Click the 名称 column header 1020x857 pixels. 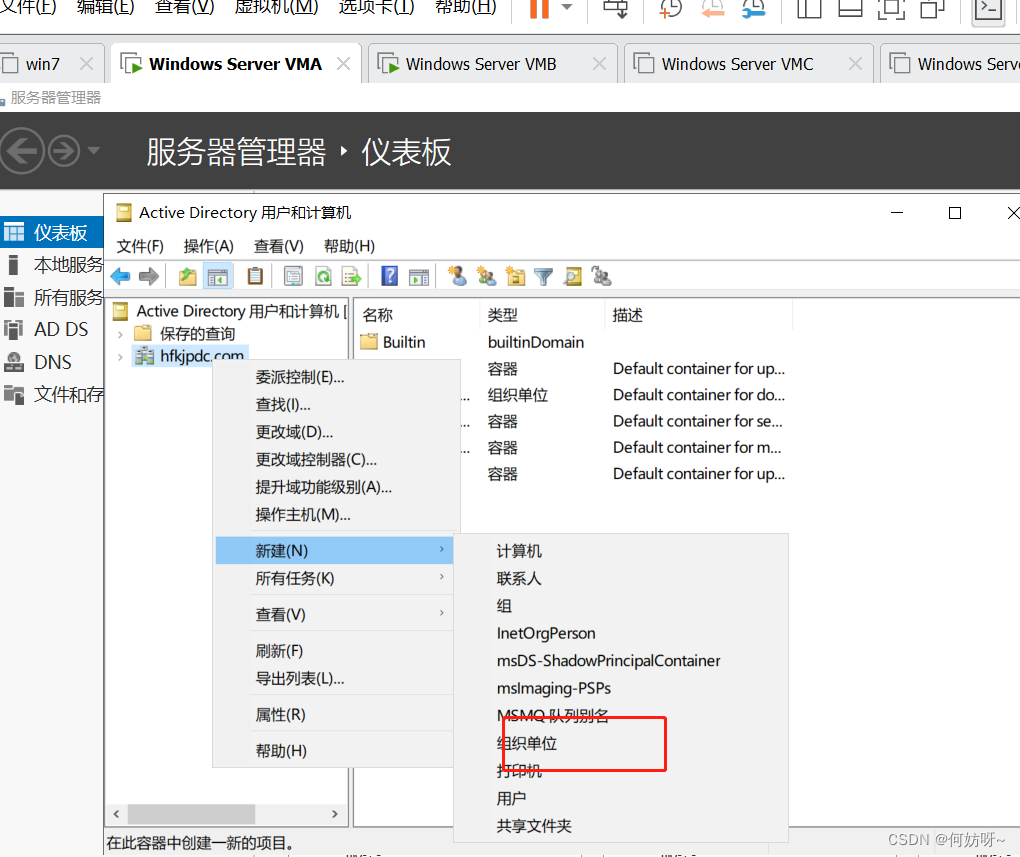coord(378,315)
